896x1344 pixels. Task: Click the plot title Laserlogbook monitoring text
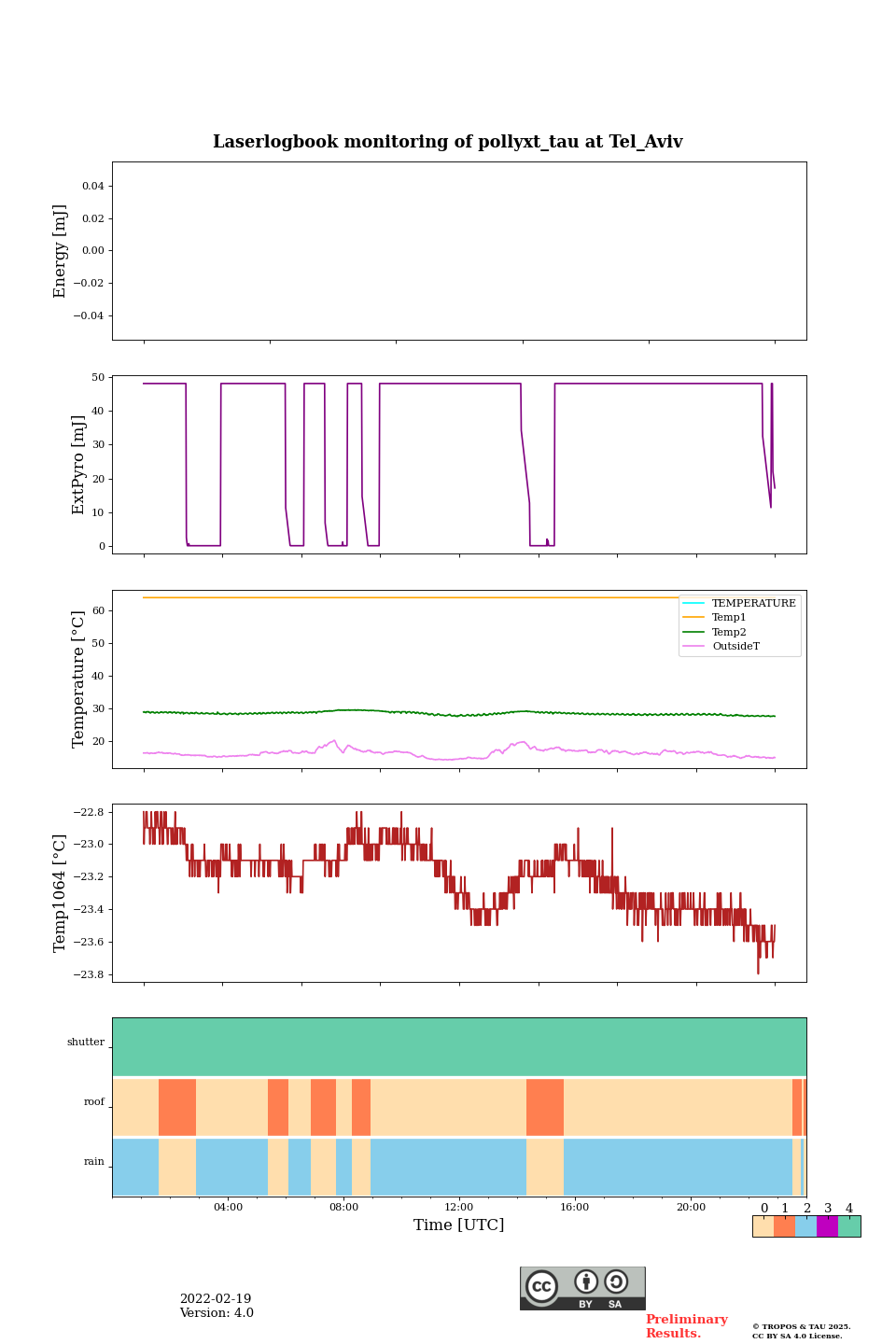point(448,142)
